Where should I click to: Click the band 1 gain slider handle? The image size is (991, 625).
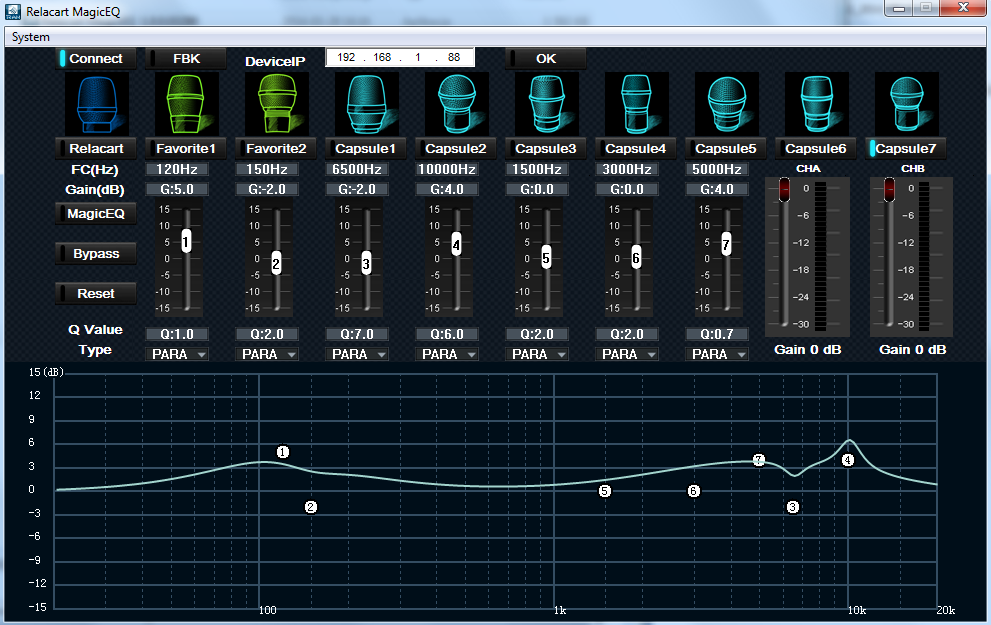[x=186, y=241]
